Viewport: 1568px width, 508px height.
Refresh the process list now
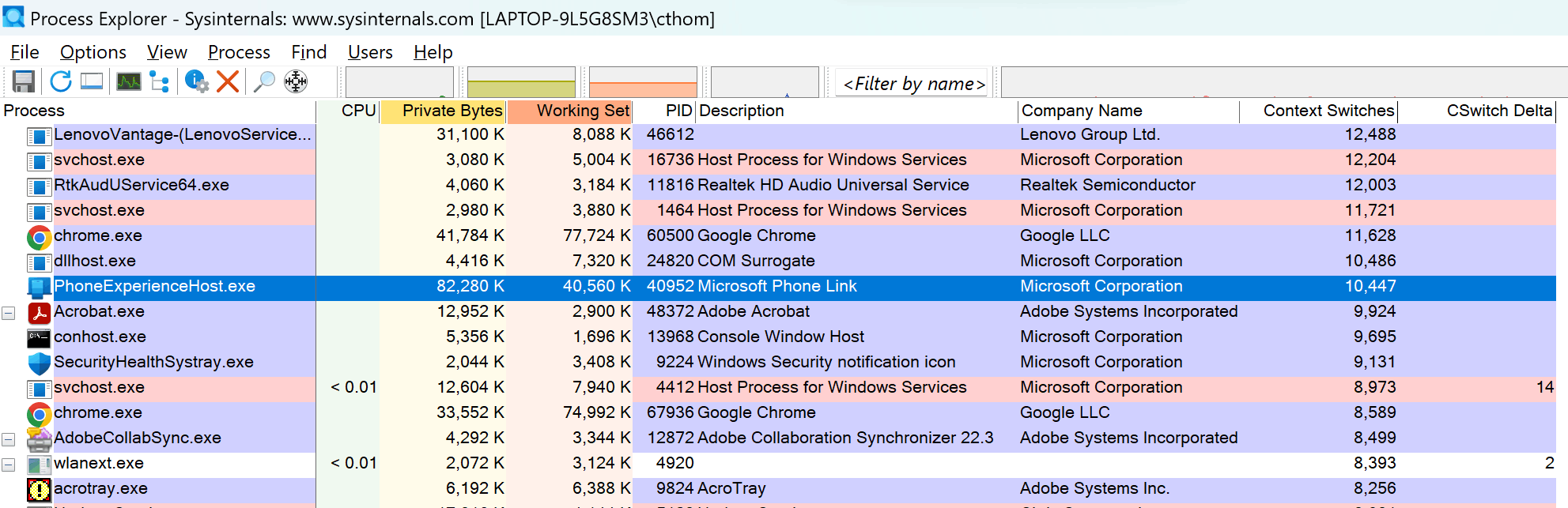tap(61, 81)
